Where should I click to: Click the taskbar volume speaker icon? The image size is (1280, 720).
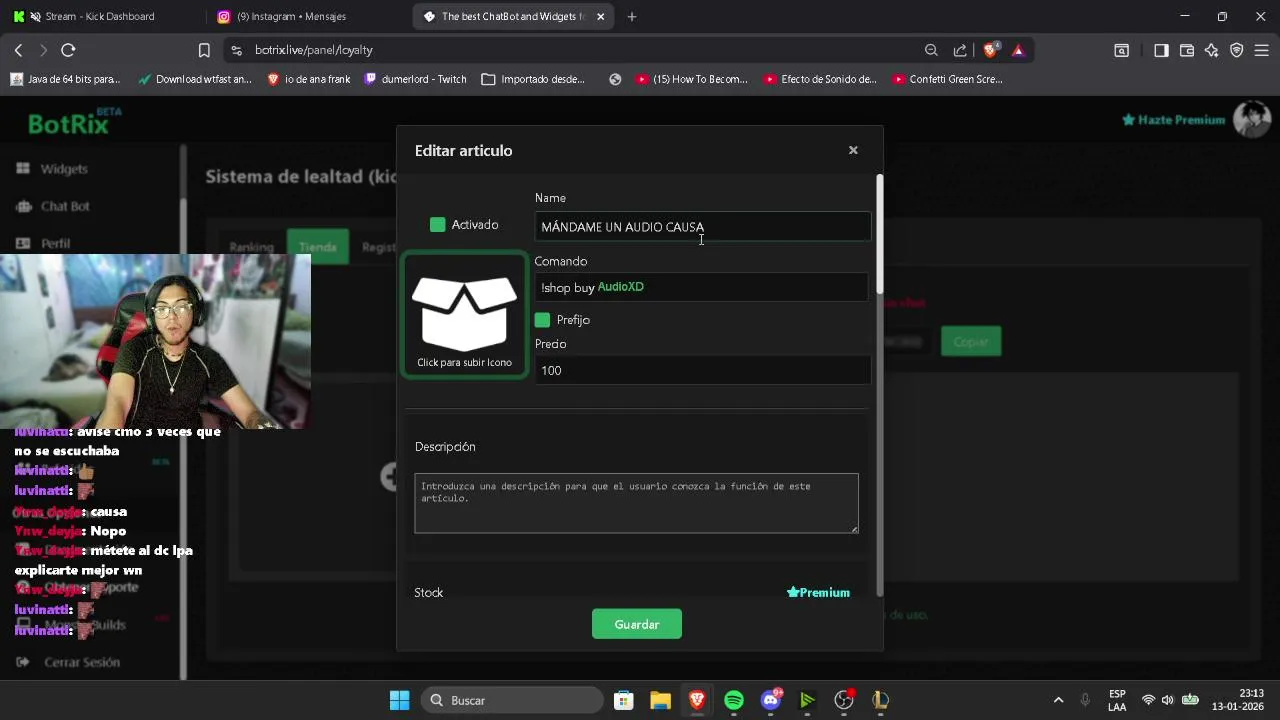1167,700
